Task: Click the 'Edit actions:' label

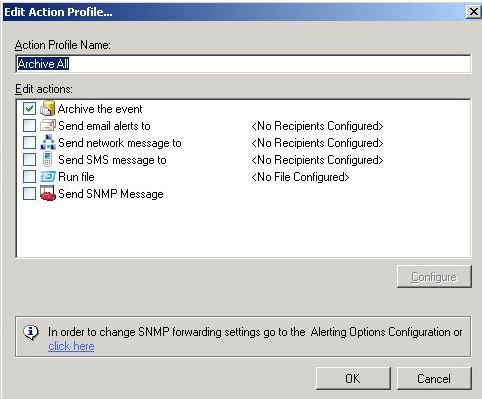Action: pos(44,89)
